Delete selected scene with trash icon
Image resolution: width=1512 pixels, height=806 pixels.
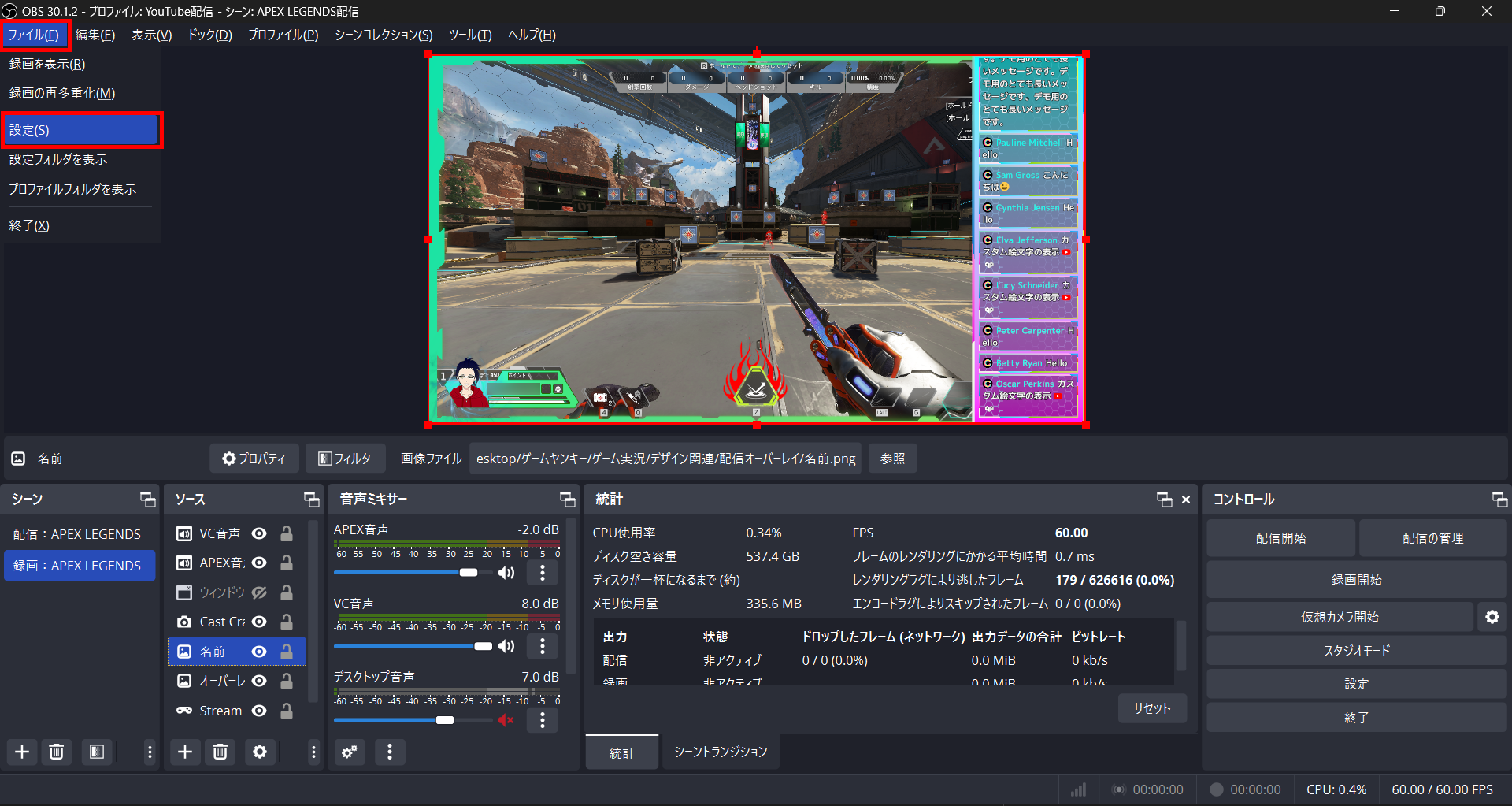coord(56,752)
